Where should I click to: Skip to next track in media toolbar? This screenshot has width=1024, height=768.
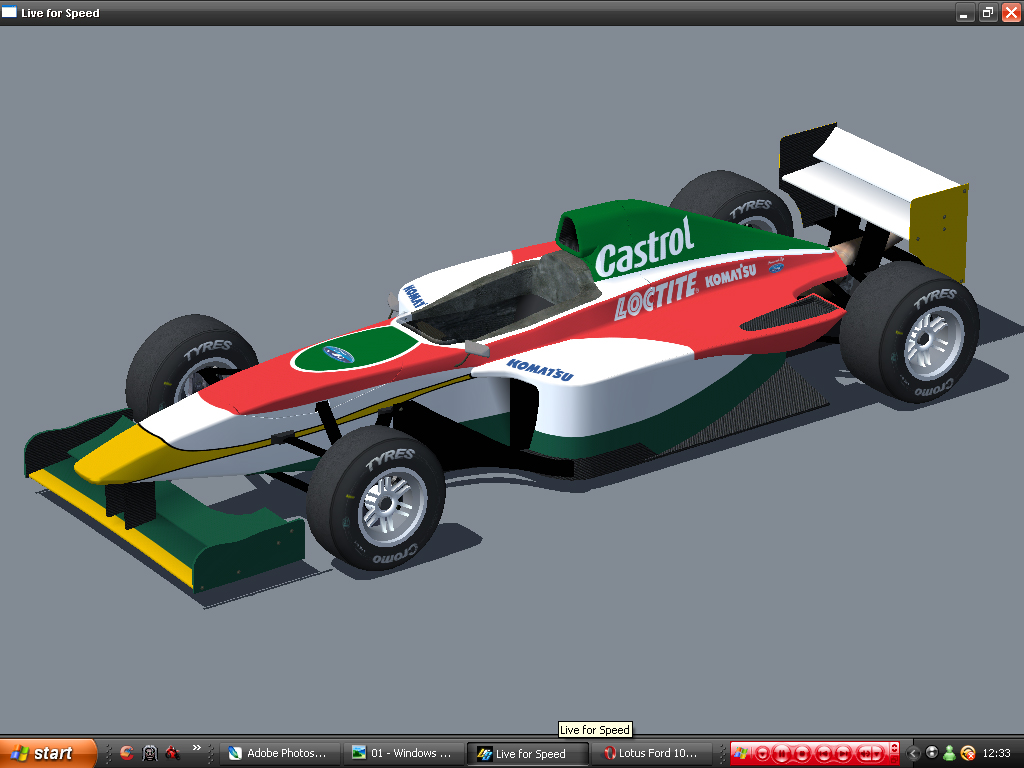point(842,754)
